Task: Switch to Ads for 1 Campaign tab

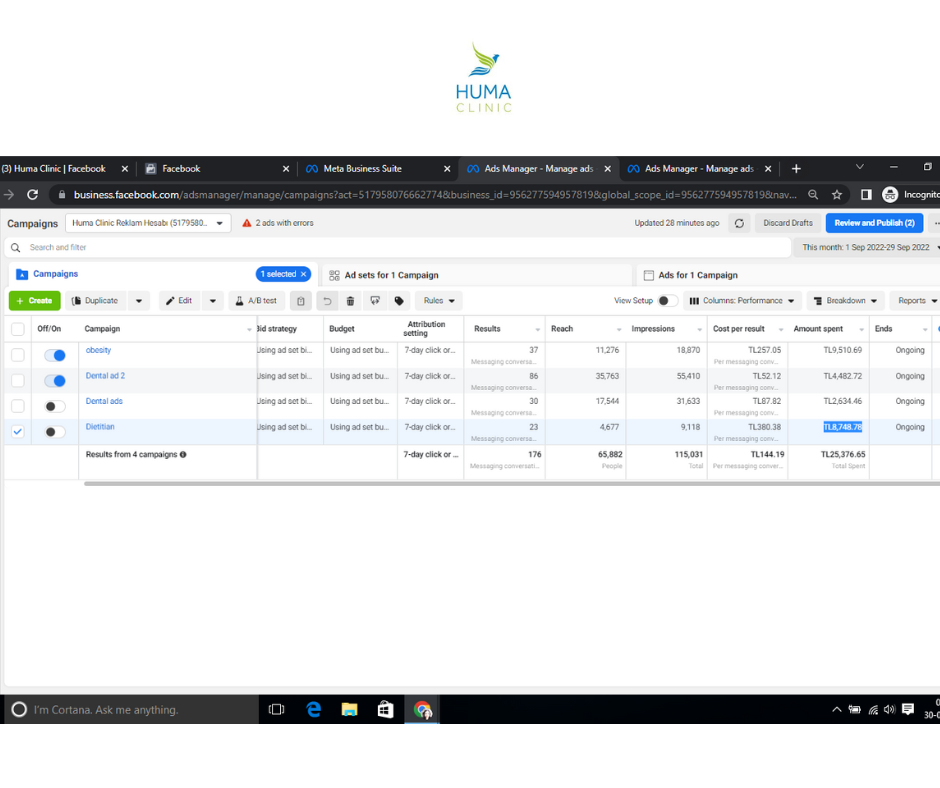Action: [698, 275]
